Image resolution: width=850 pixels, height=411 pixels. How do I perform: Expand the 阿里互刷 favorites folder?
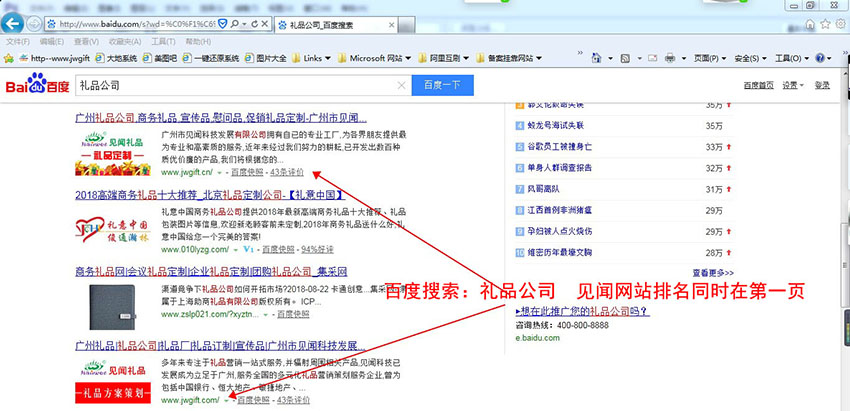tap(443, 58)
